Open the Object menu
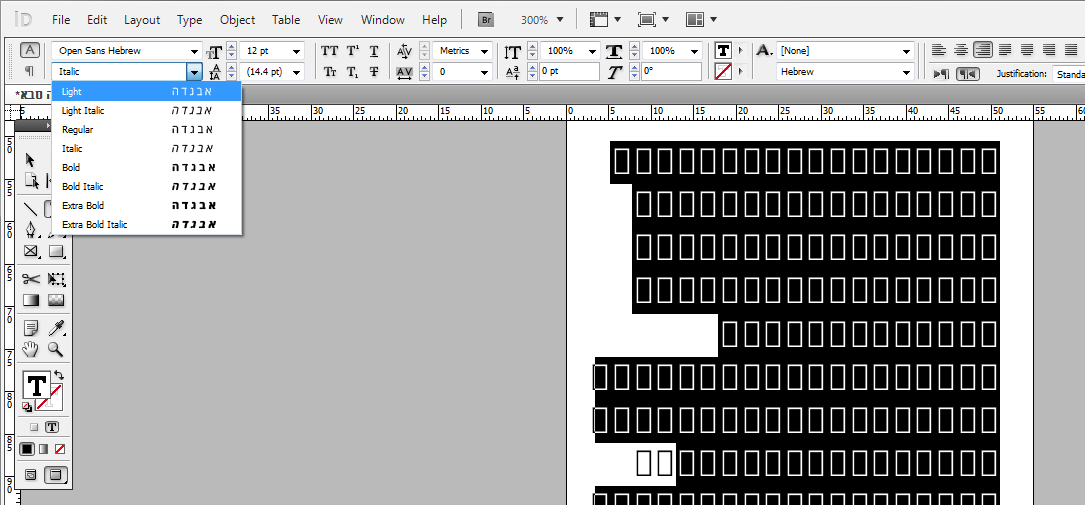This screenshot has height=505, width=1085. coord(237,20)
